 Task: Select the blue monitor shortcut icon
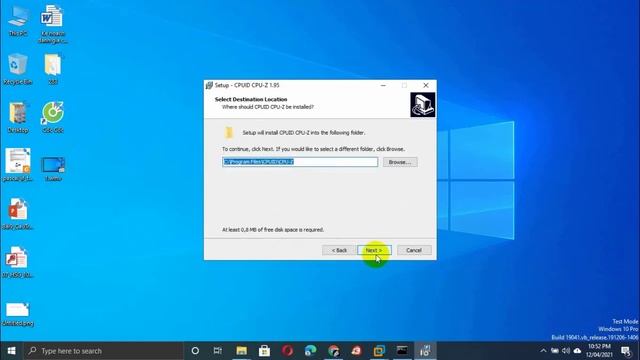tap(53, 169)
